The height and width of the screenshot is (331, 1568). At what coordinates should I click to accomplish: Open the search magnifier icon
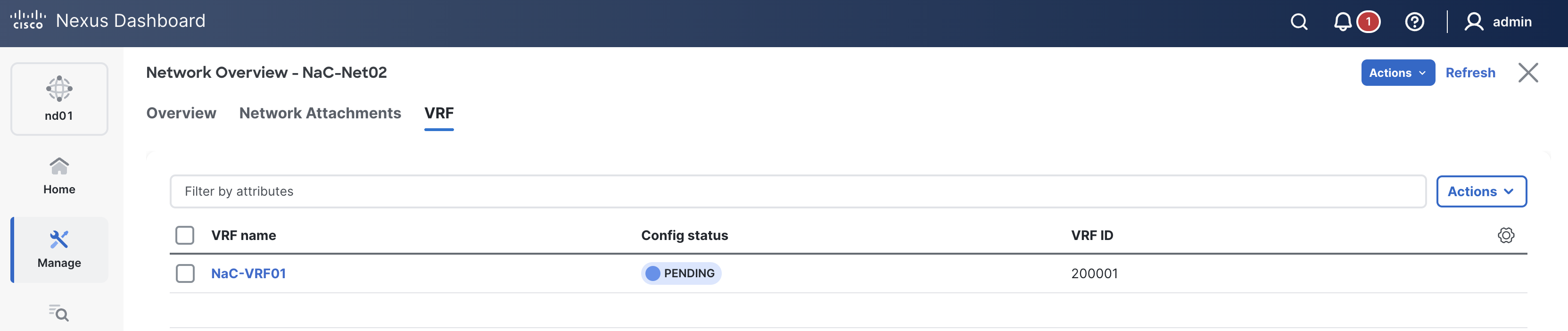tap(1298, 22)
